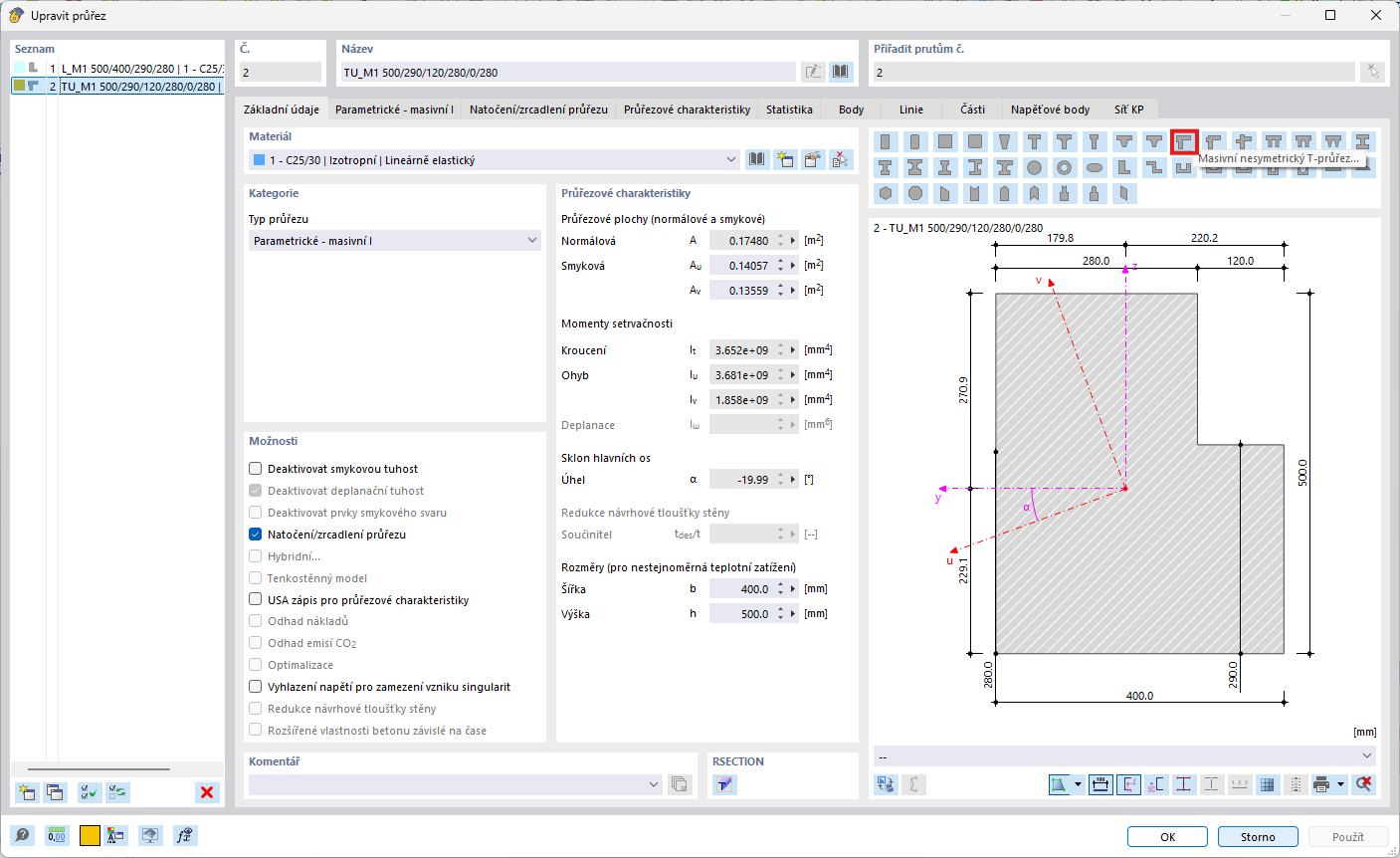Open the Typ průřezu dropdown

(x=394, y=240)
